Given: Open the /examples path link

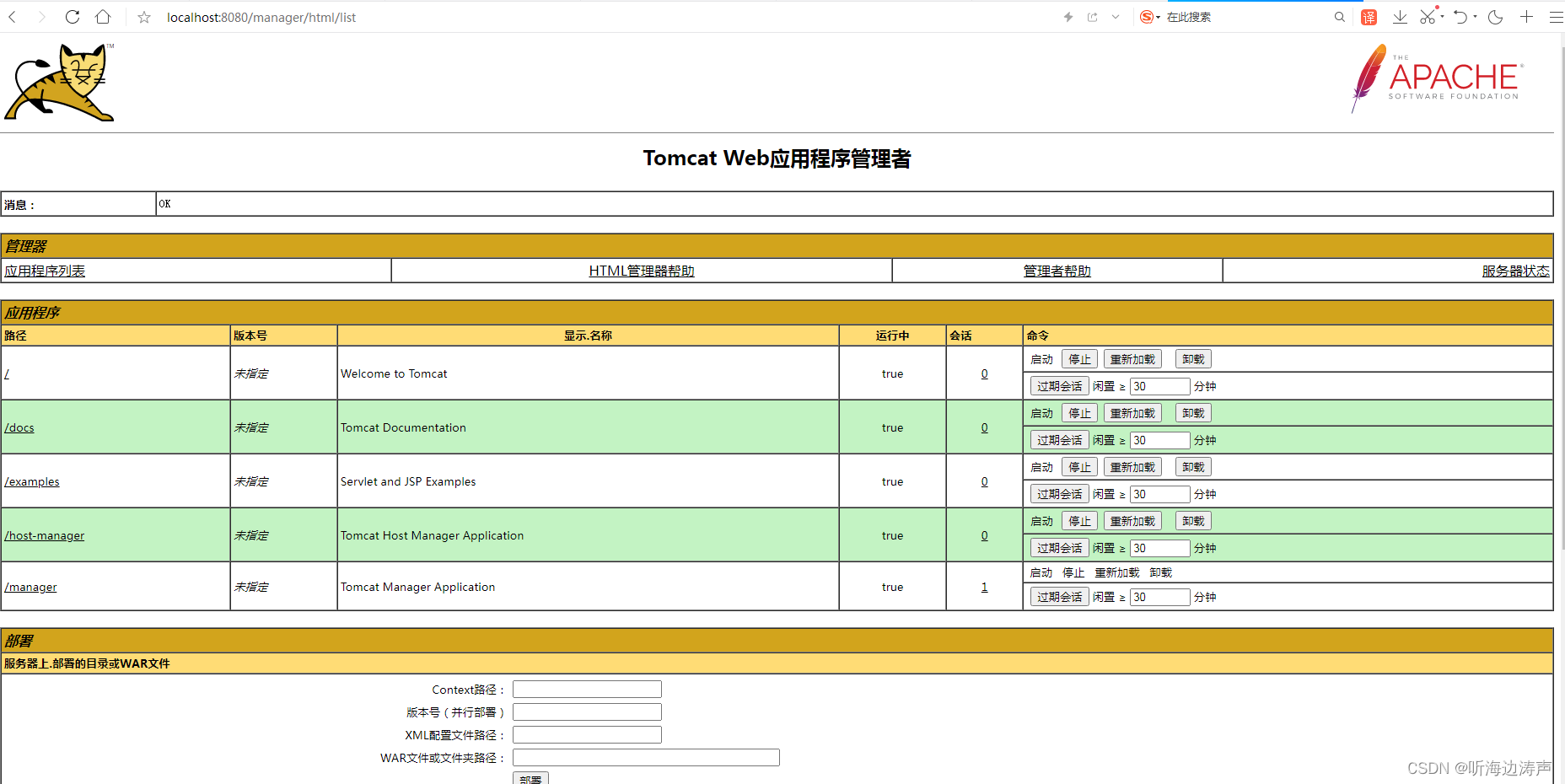Looking at the screenshot, I should [x=32, y=481].
